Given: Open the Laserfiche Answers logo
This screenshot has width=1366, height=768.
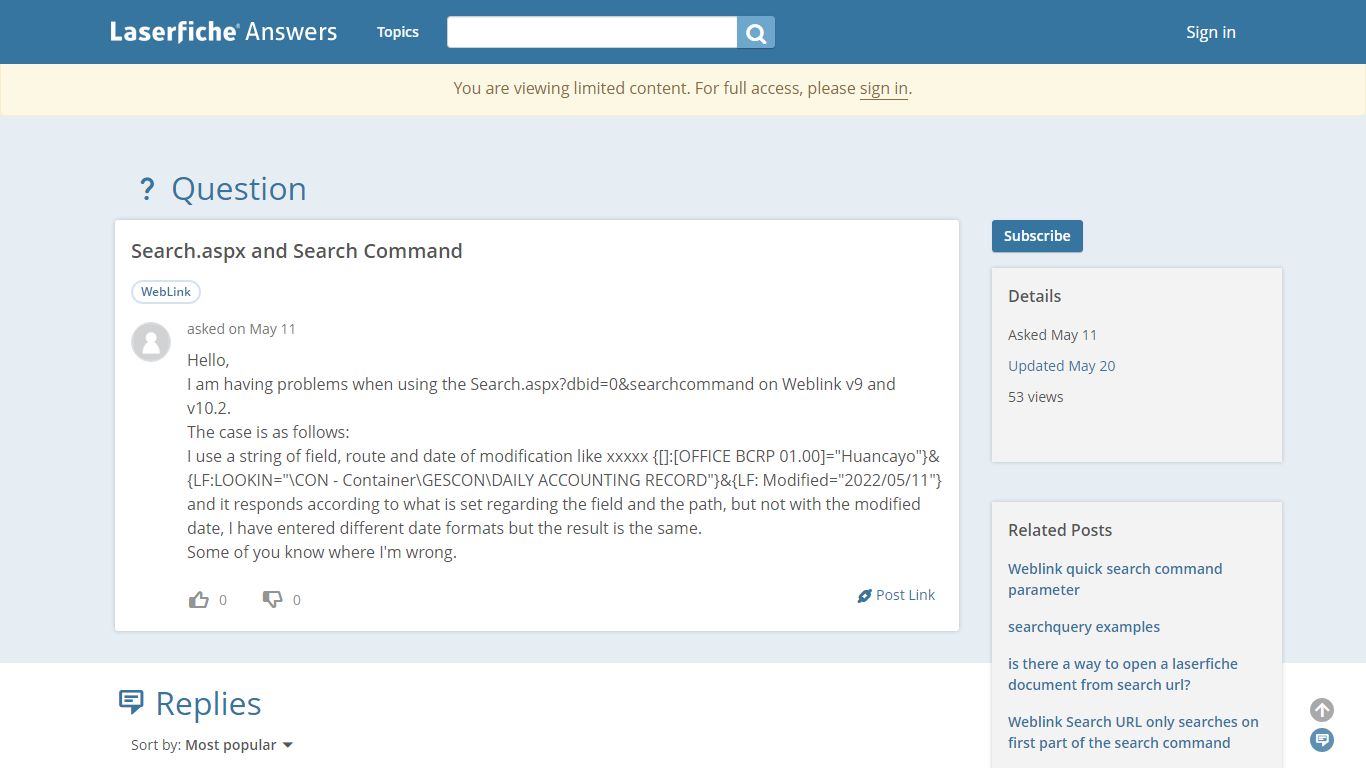Looking at the screenshot, I should [224, 32].
